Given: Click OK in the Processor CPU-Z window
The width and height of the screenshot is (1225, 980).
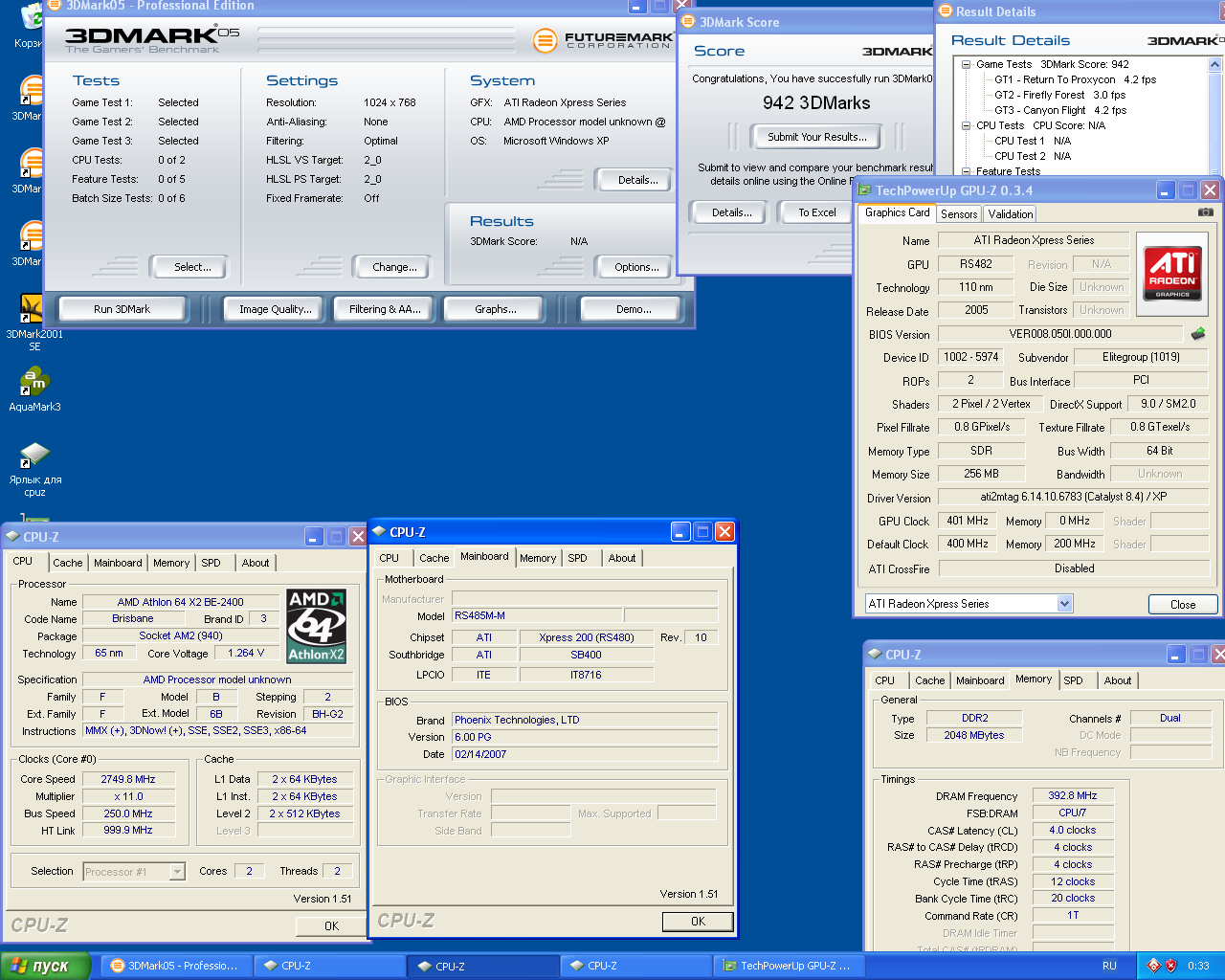Looking at the screenshot, I should 331,925.
